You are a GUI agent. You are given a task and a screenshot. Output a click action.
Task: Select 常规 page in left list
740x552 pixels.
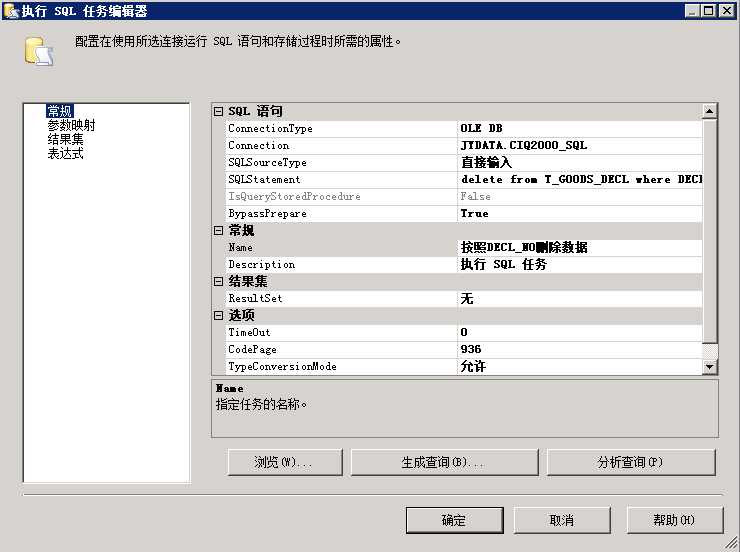tap(60, 111)
